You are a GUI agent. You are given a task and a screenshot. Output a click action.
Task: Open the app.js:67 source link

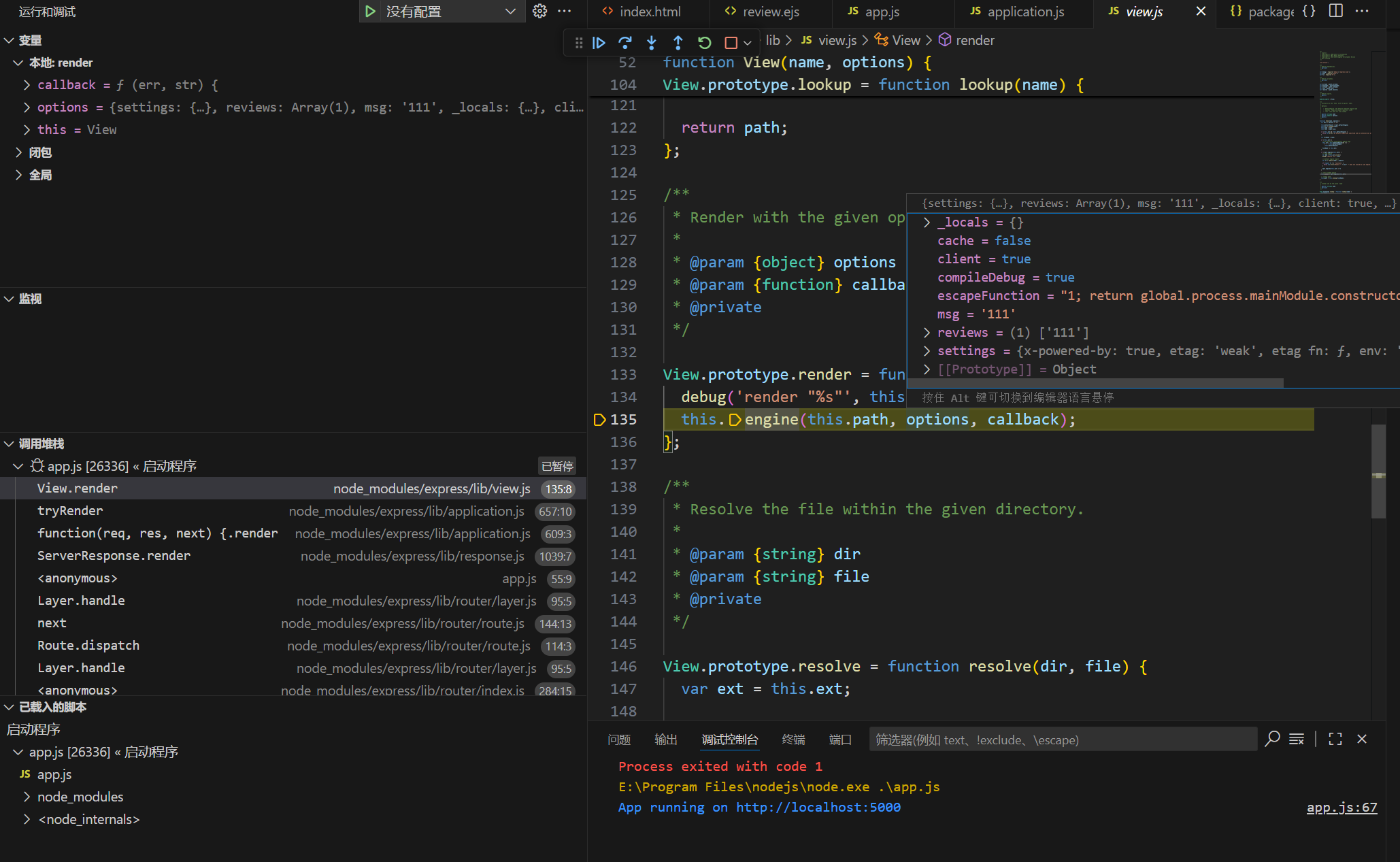tap(1341, 808)
